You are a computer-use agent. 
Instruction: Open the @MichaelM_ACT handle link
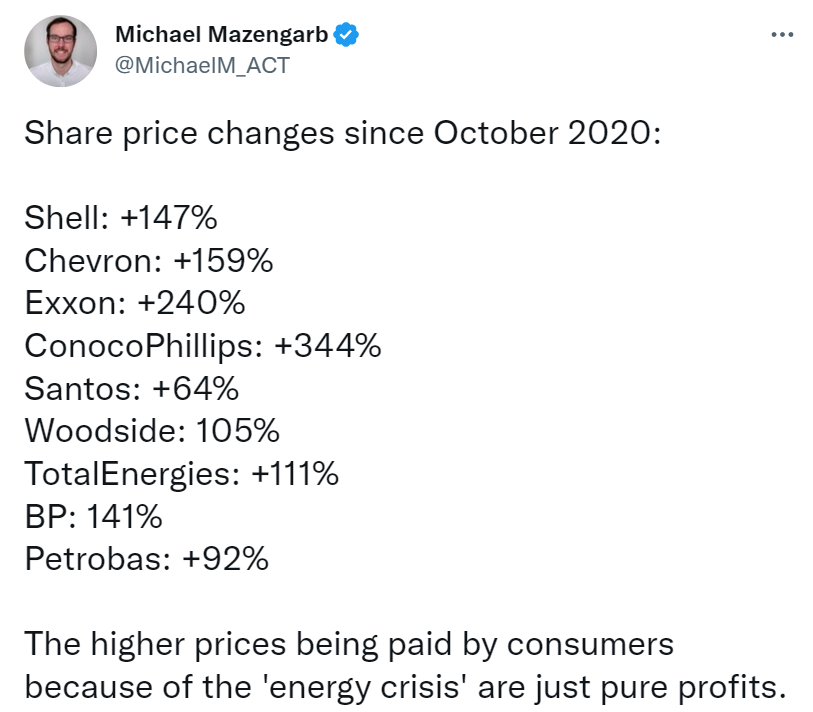pyautogui.click(x=202, y=66)
